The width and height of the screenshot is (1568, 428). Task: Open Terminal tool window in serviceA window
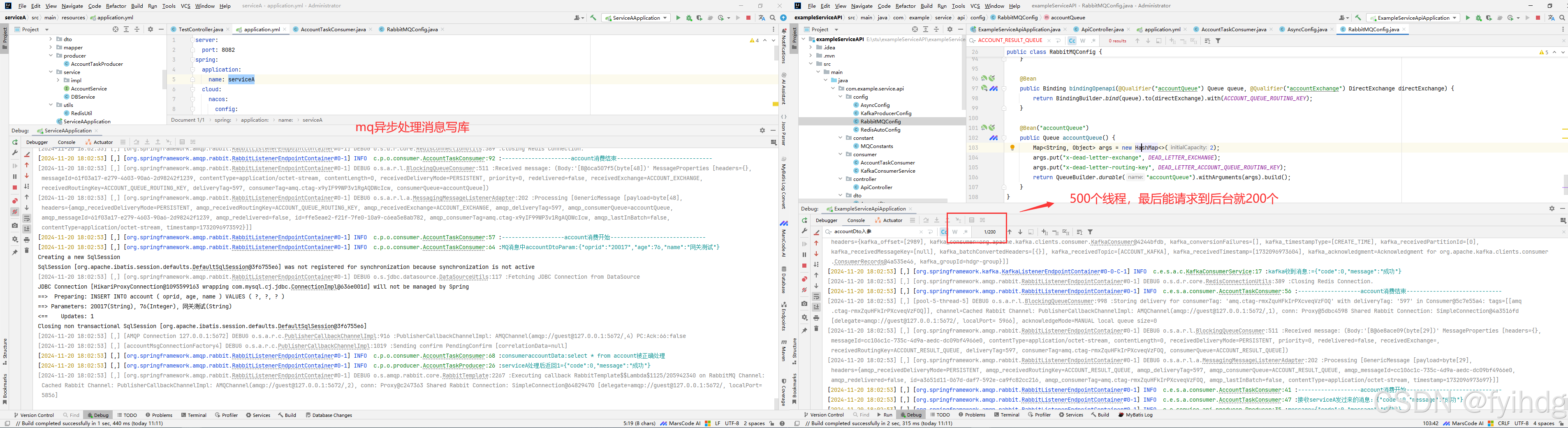pyautogui.click(x=193, y=415)
